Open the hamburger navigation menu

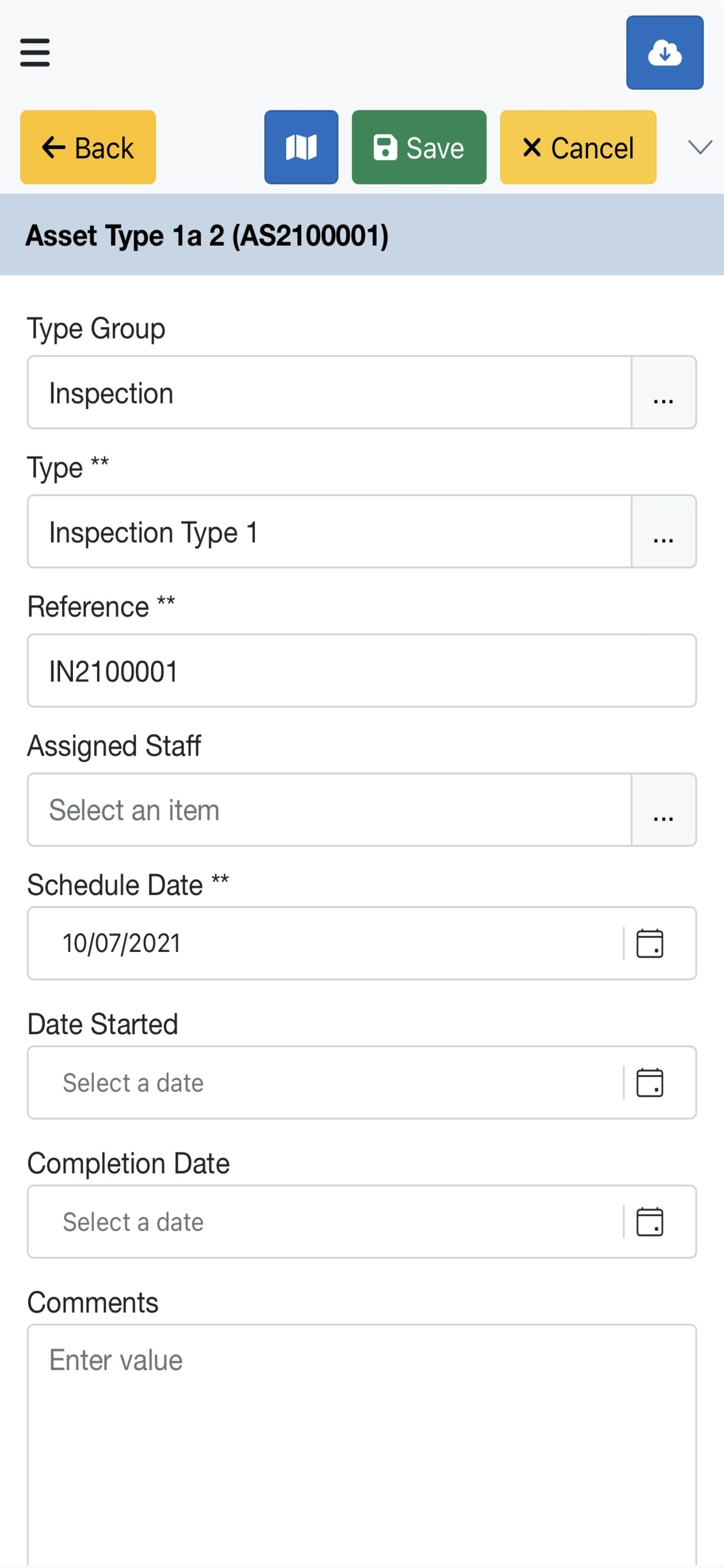point(34,52)
